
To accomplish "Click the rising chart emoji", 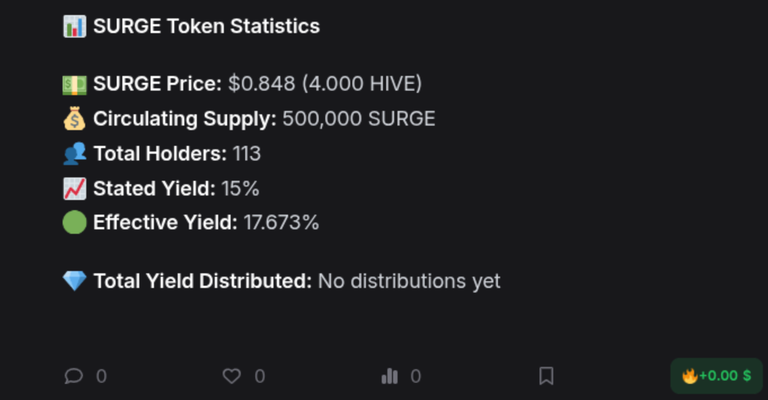I will [x=74, y=188].
